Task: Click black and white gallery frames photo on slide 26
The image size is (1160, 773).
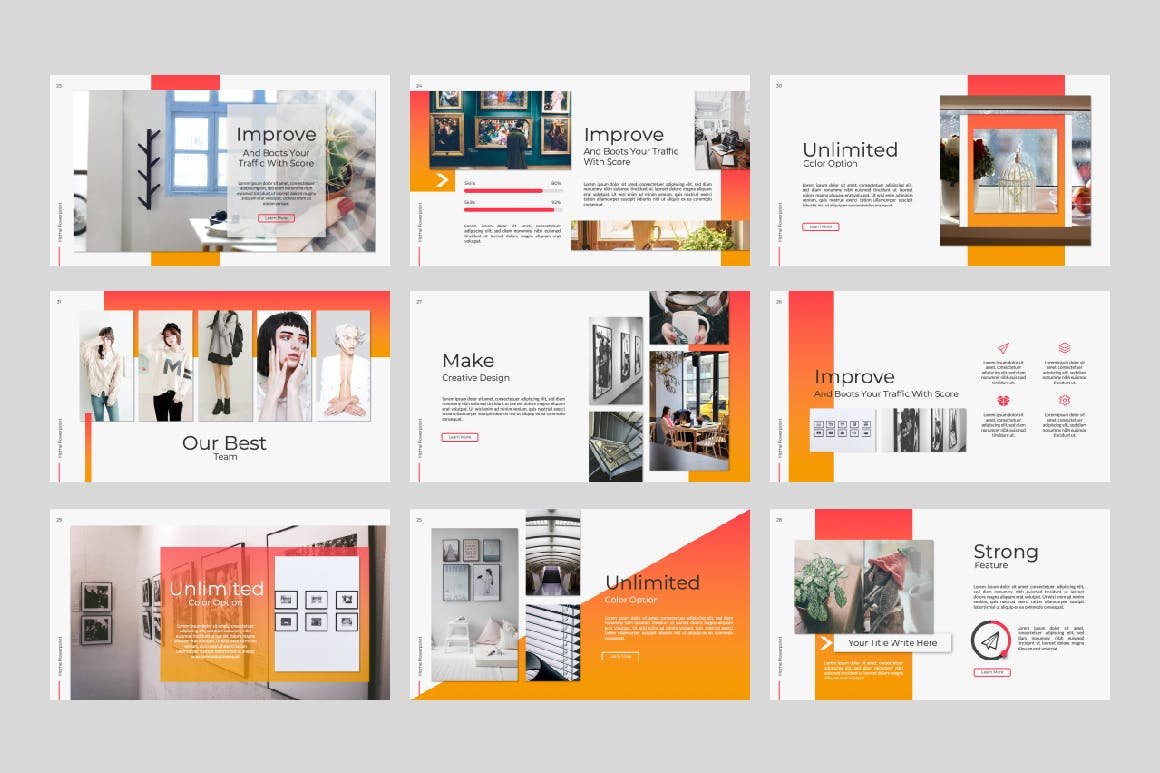Action: (x=925, y=429)
